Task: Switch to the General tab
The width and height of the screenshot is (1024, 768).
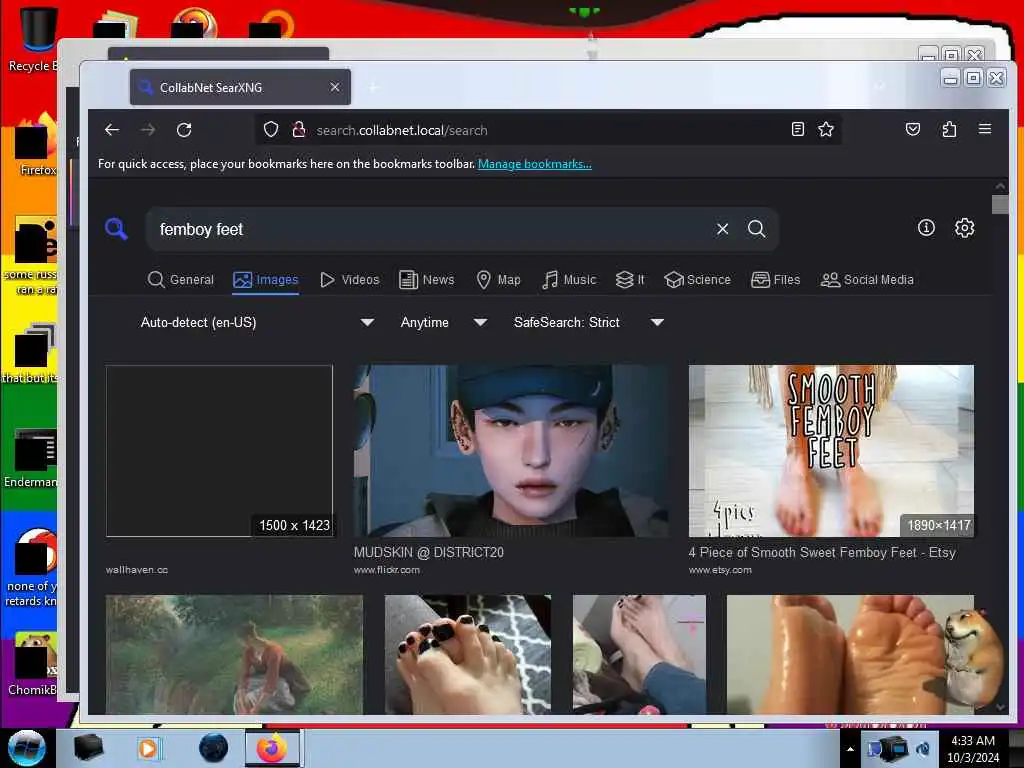Action: point(181,280)
